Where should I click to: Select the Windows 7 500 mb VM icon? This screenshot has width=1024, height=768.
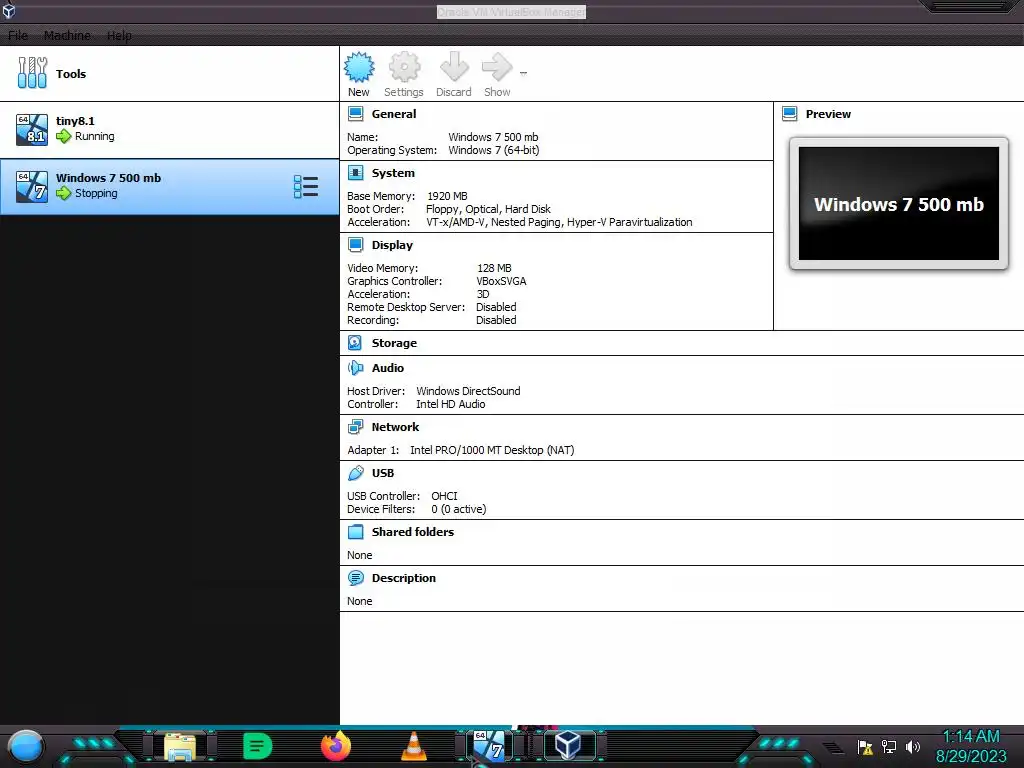tap(32, 187)
